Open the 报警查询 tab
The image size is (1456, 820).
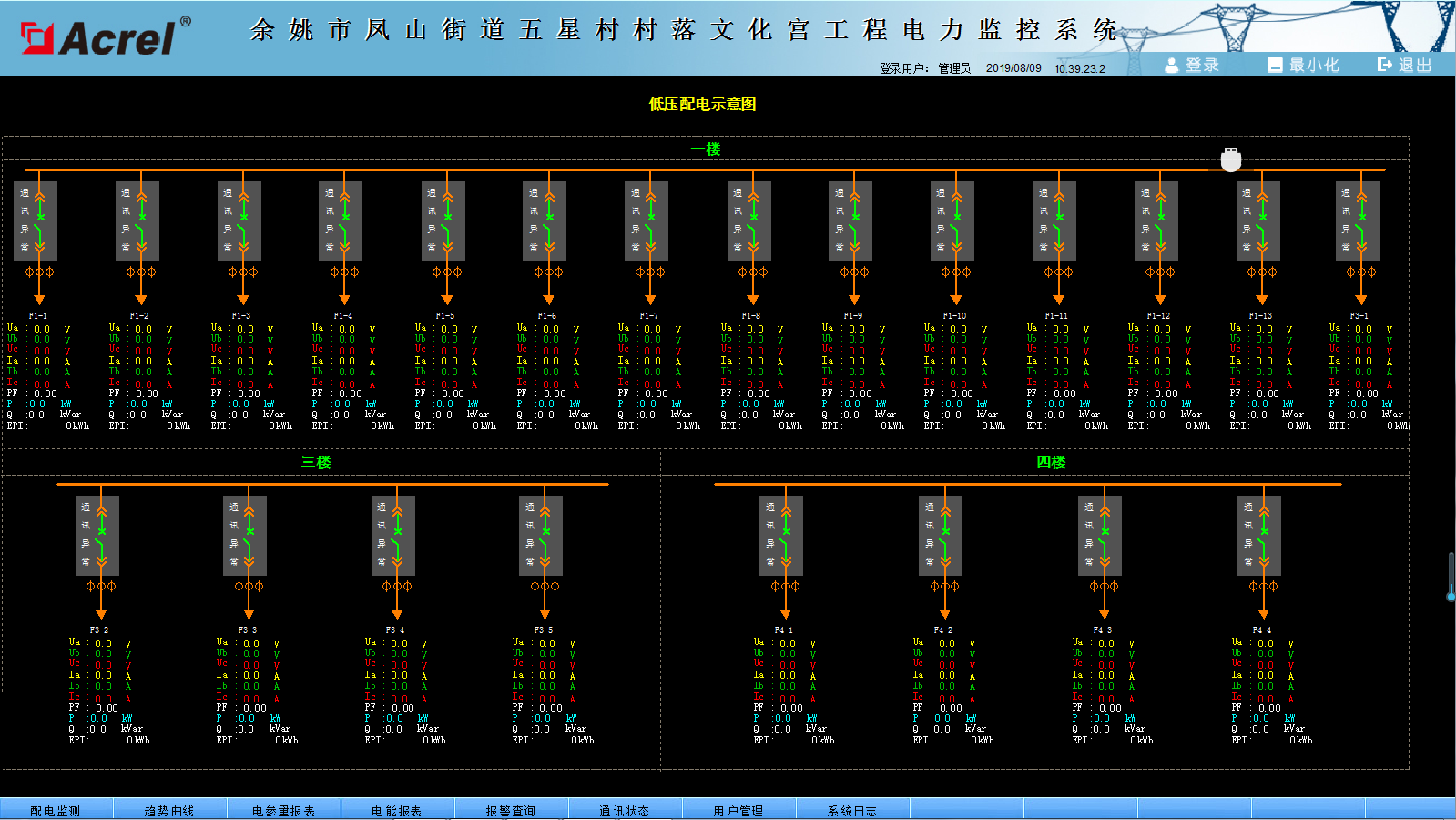pos(510,810)
